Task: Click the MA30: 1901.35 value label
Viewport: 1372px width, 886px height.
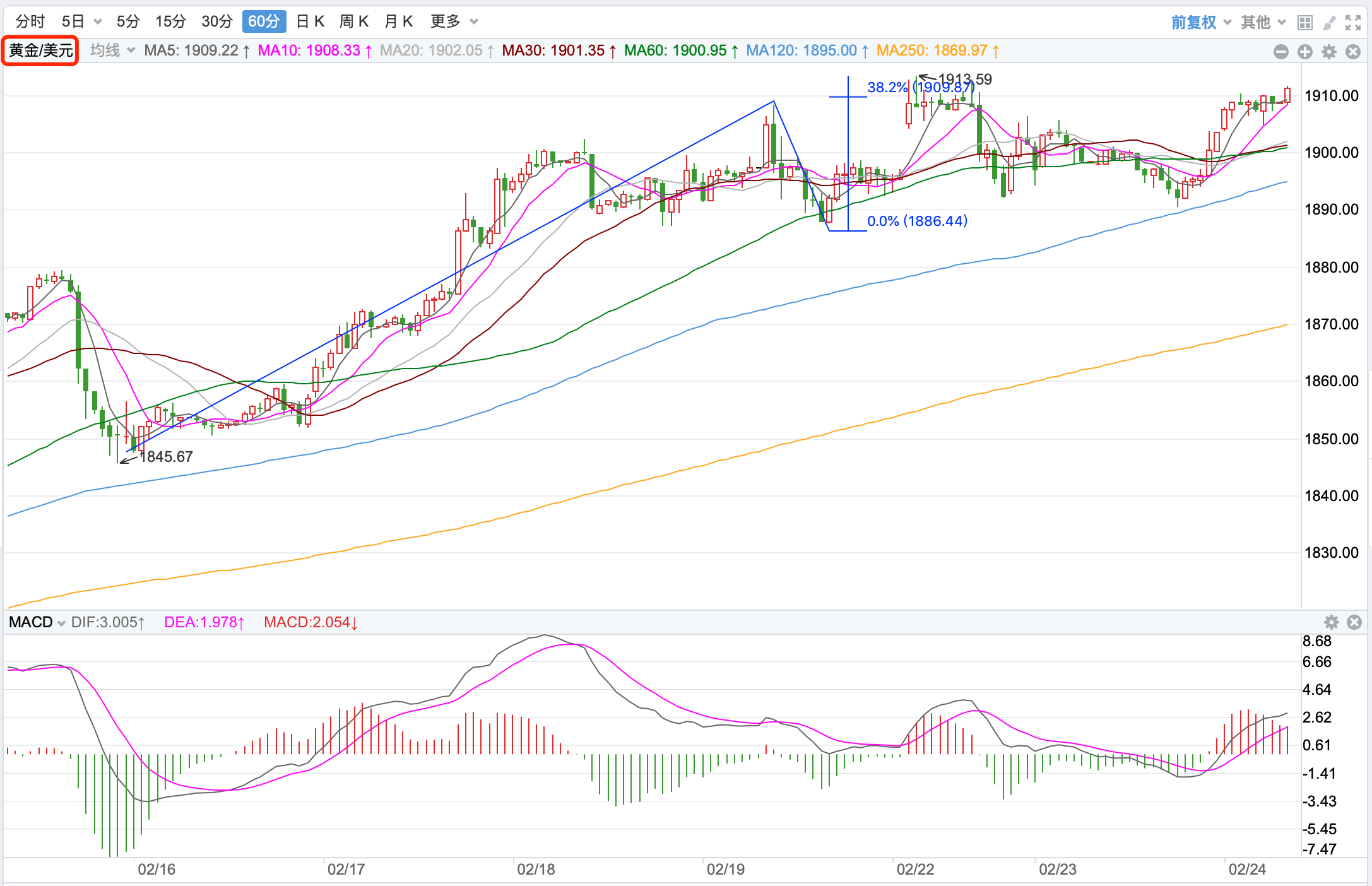Action: (x=559, y=50)
